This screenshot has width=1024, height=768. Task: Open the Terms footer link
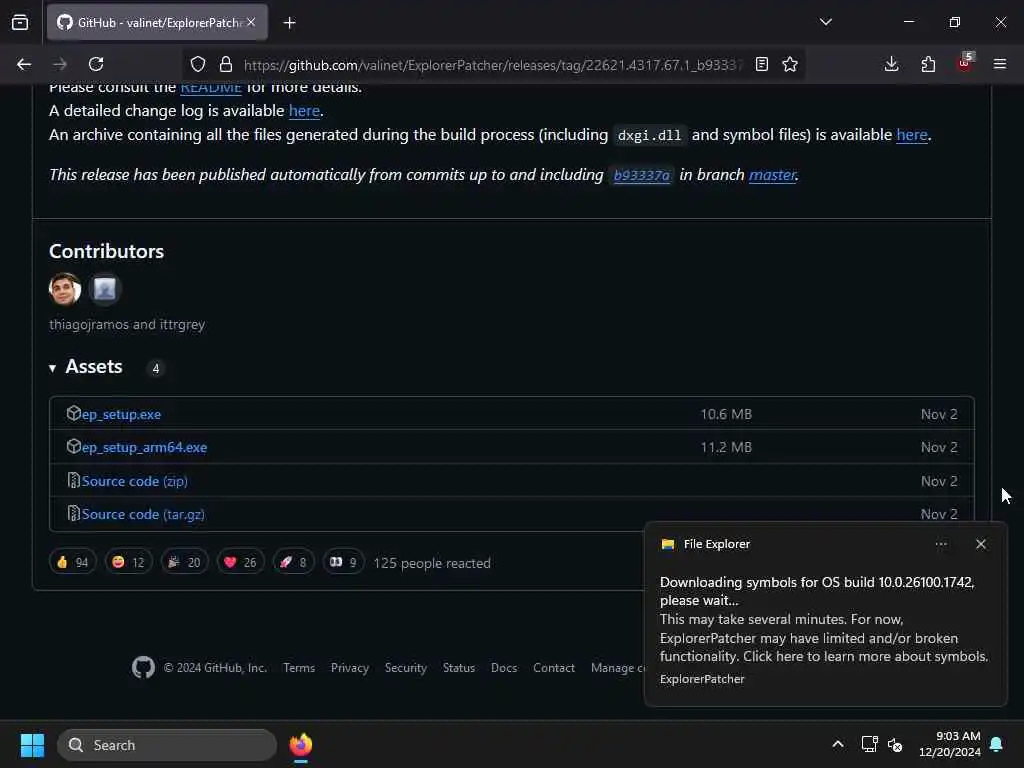click(x=299, y=667)
